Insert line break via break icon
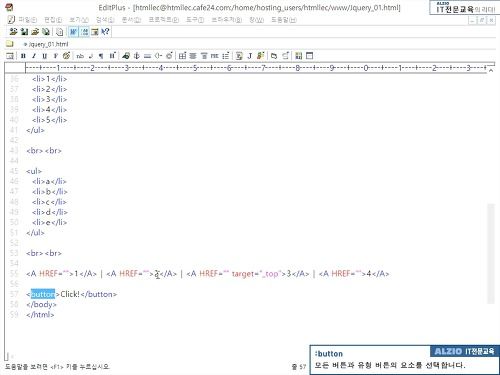This screenshot has width=500, height=375. 91,56
